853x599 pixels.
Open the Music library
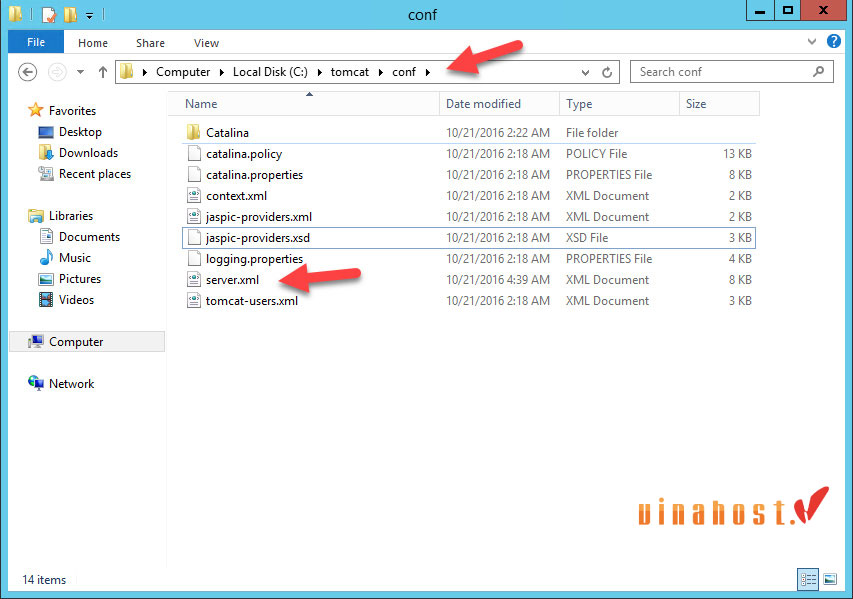(x=75, y=258)
